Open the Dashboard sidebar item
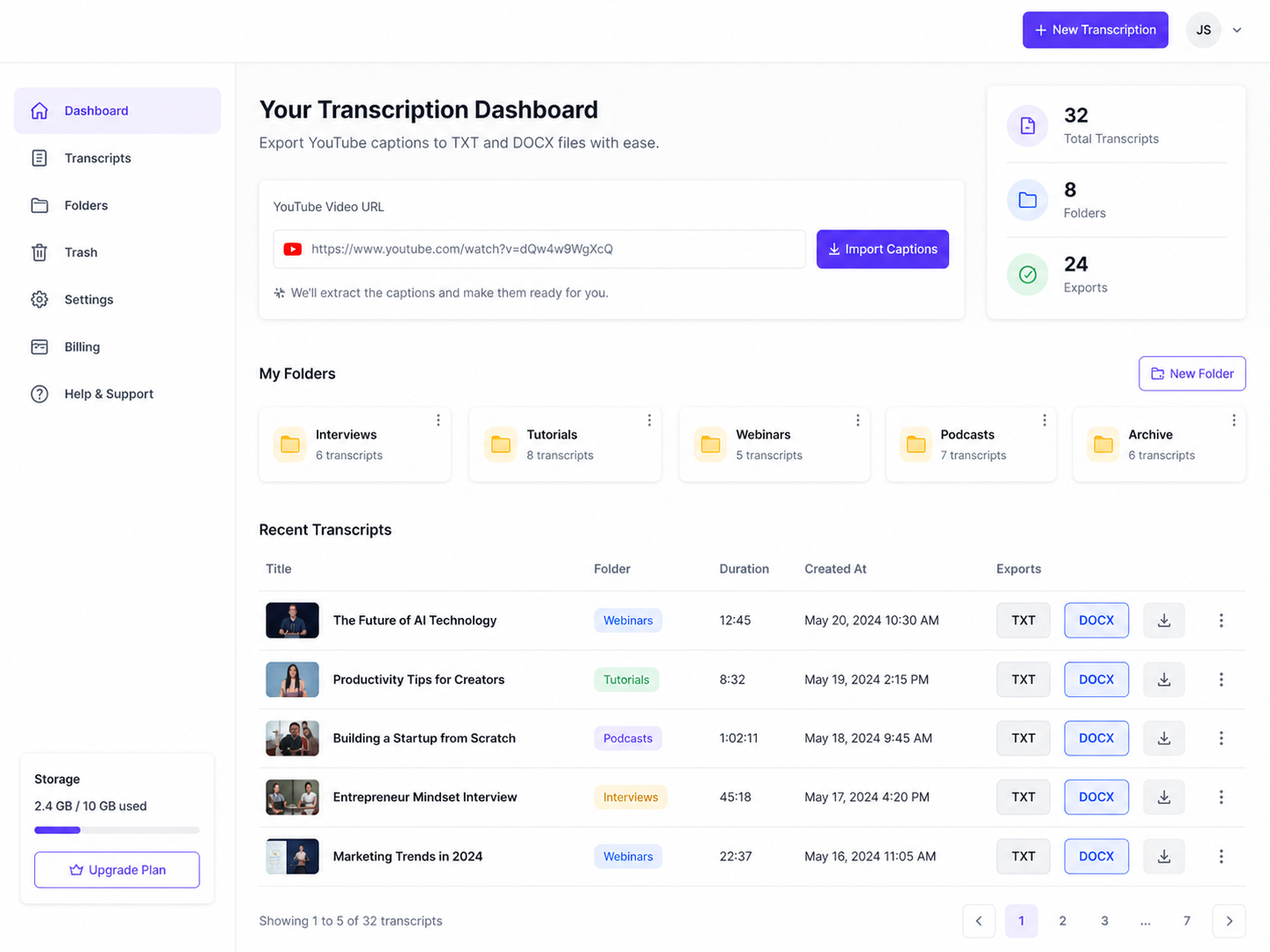 (118, 110)
